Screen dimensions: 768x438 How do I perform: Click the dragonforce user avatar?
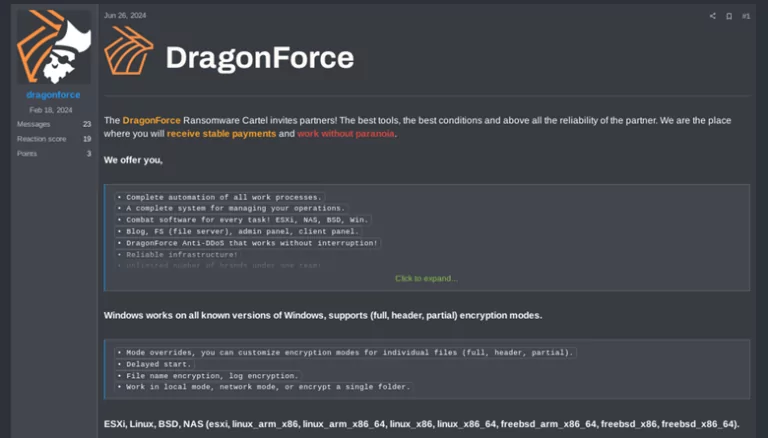pos(54,46)
